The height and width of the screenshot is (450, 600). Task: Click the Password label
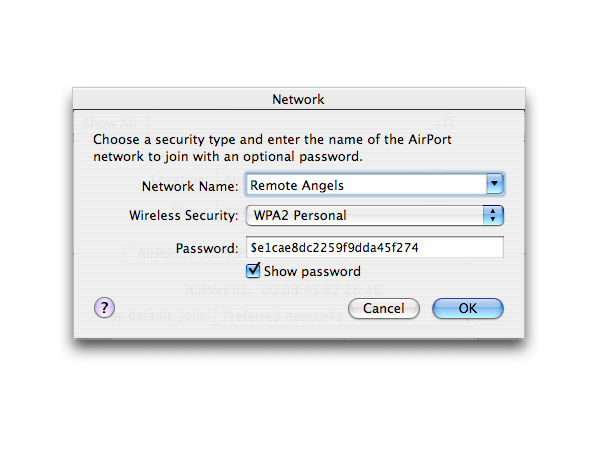[207, 248]
